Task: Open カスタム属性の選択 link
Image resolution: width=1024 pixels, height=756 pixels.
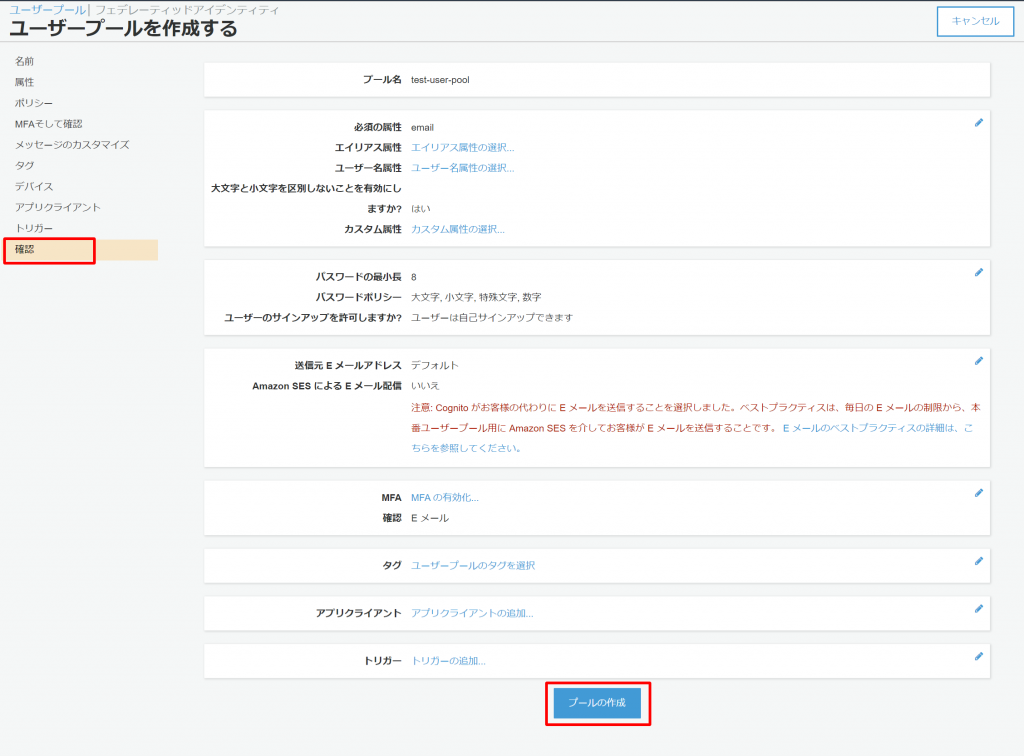Action: pyautogui.click(x=457, y=229)
